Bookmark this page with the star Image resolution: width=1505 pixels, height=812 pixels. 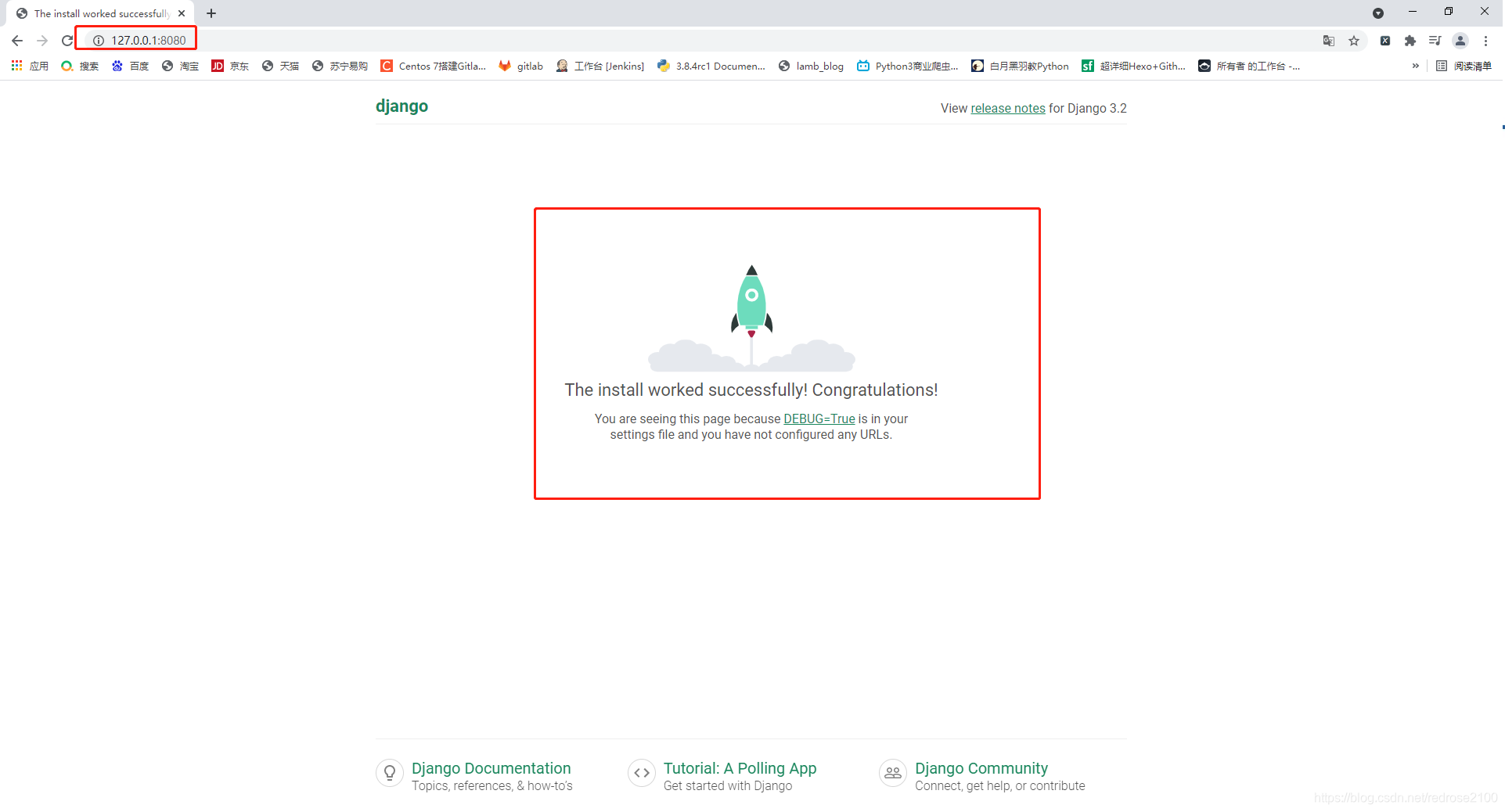coord(1354,41)
